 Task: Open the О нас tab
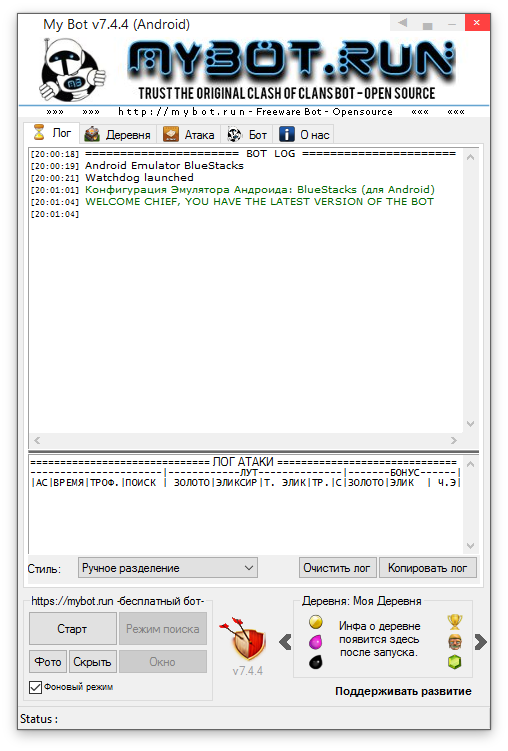[304, 135]
